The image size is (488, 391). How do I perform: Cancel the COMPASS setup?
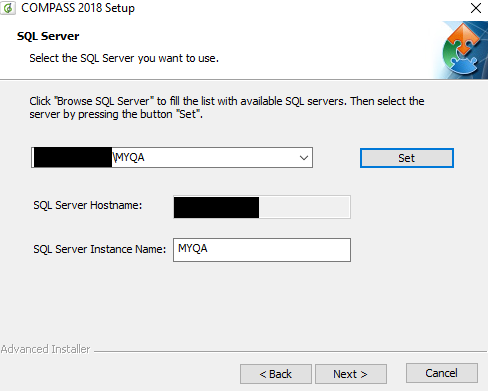pos(442,373)
